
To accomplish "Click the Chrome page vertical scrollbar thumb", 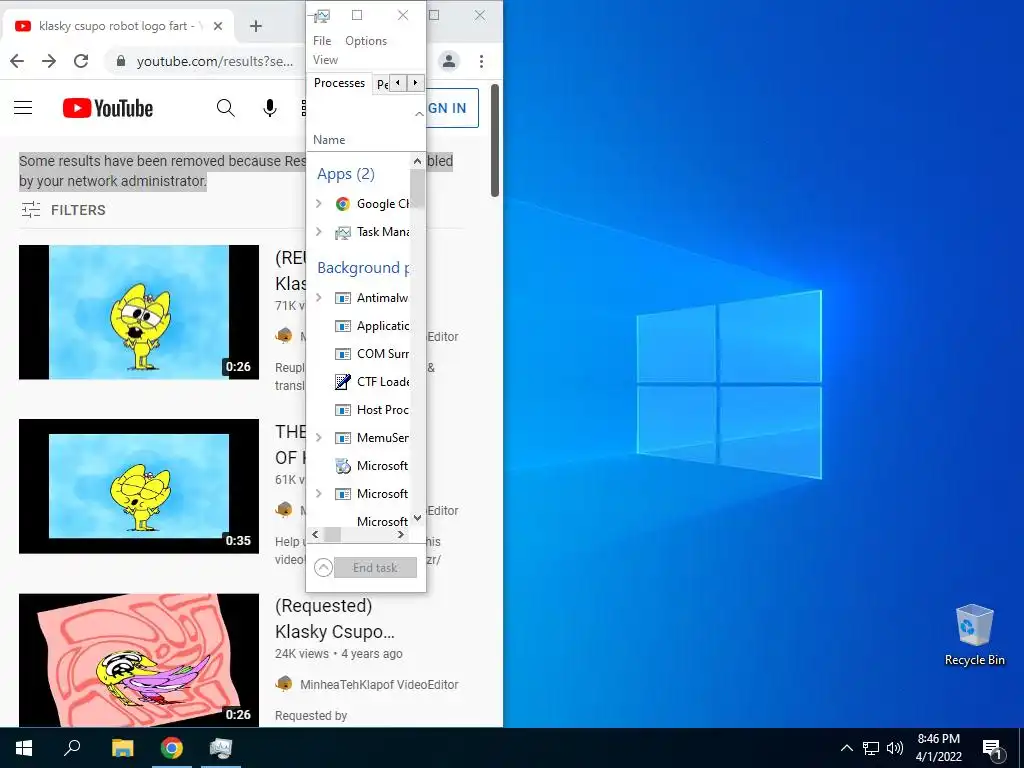I will (x=495, y=140).
